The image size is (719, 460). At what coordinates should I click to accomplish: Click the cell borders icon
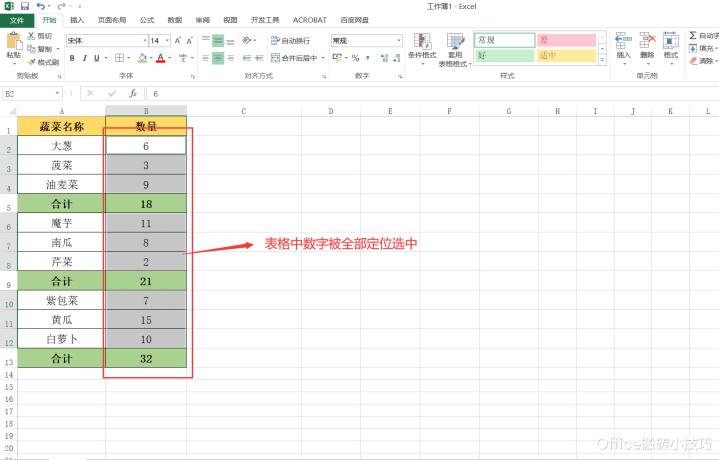119,58
